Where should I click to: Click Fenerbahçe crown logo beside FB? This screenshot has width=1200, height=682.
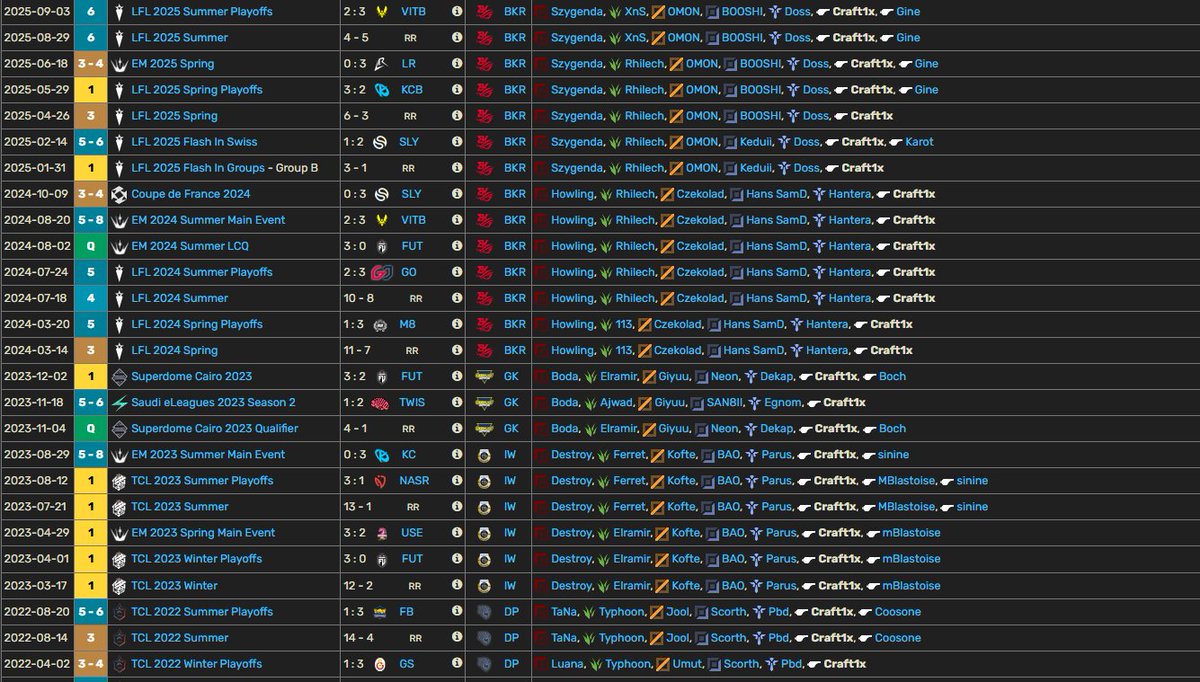pyautogui.click(x=381, y=611)
